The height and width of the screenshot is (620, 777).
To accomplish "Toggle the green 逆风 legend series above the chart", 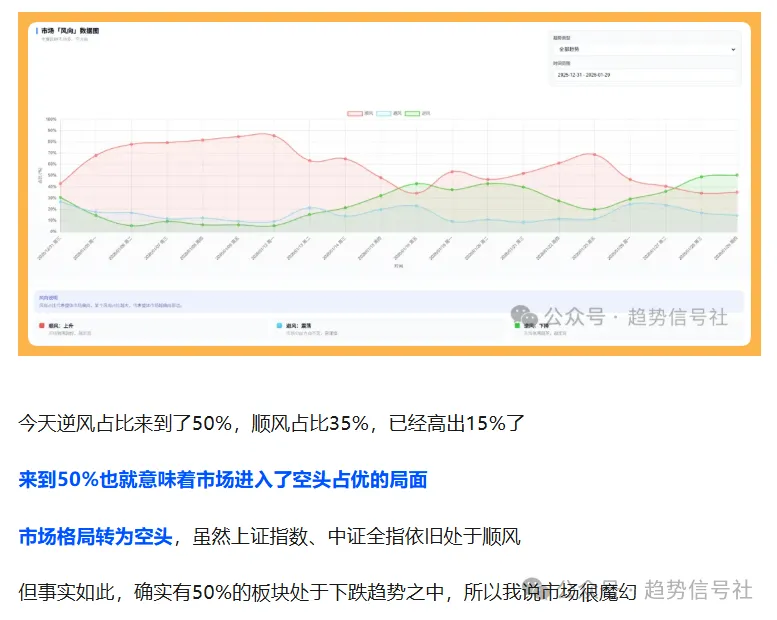I will [418, 113].
